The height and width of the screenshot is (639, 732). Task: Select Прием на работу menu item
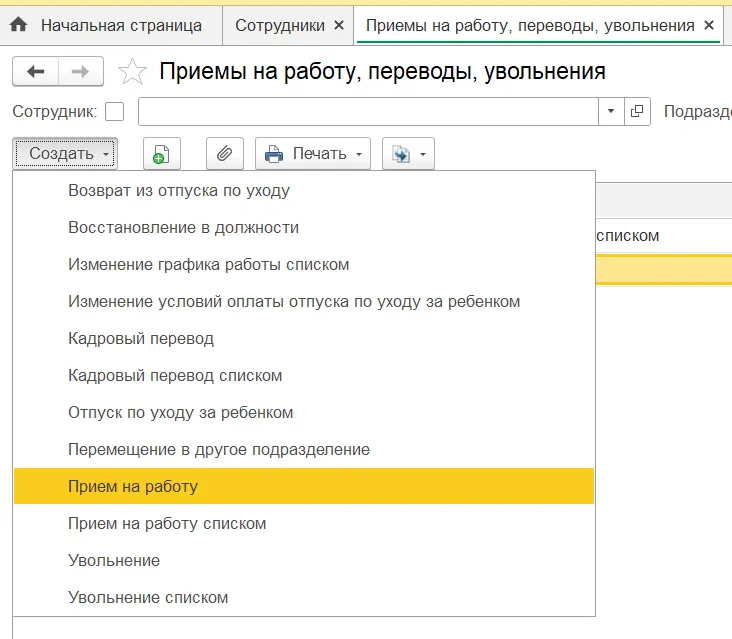point(133,486)
